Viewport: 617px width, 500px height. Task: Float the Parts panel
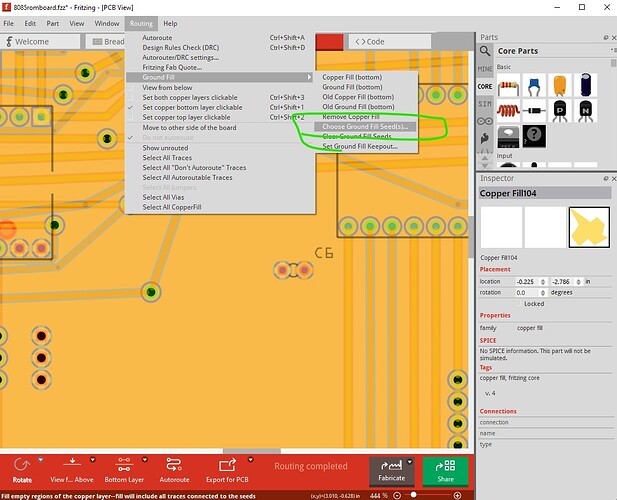tap(606, 37)
